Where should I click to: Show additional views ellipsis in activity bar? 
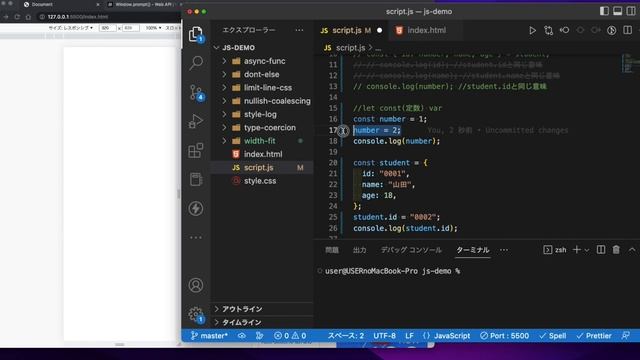tap(196, 237)
